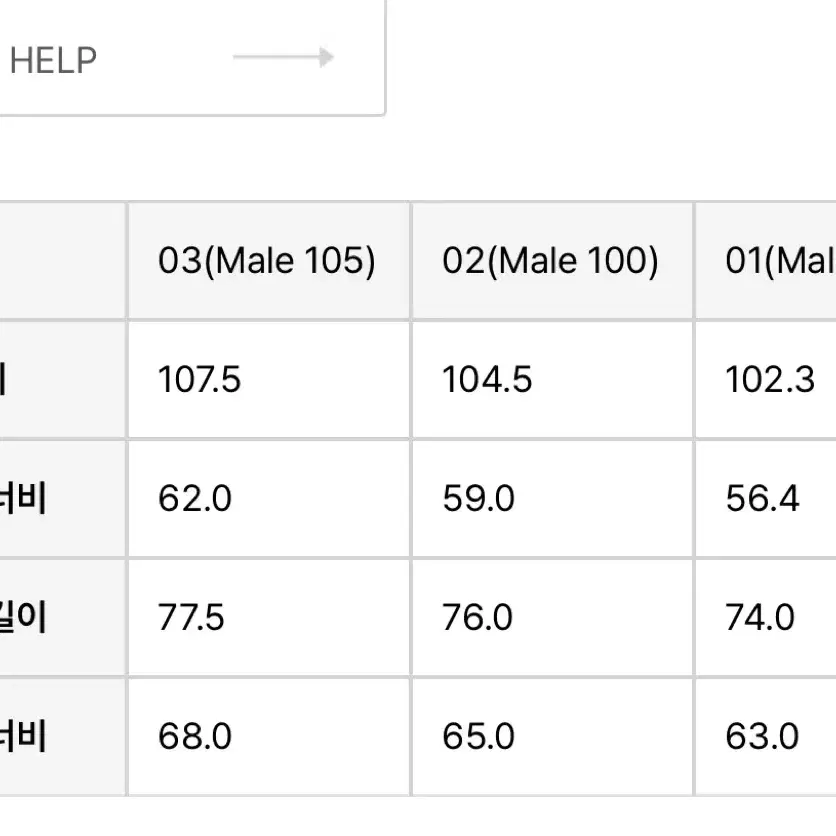Click the 62.0 cell
The width and height of the screenshot is (836, 836).
269,499
